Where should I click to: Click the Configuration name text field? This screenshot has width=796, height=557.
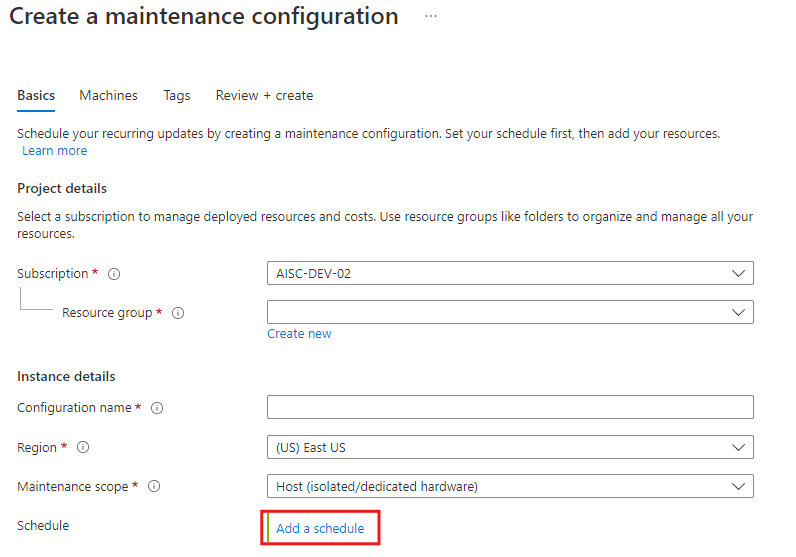[509, 407]
